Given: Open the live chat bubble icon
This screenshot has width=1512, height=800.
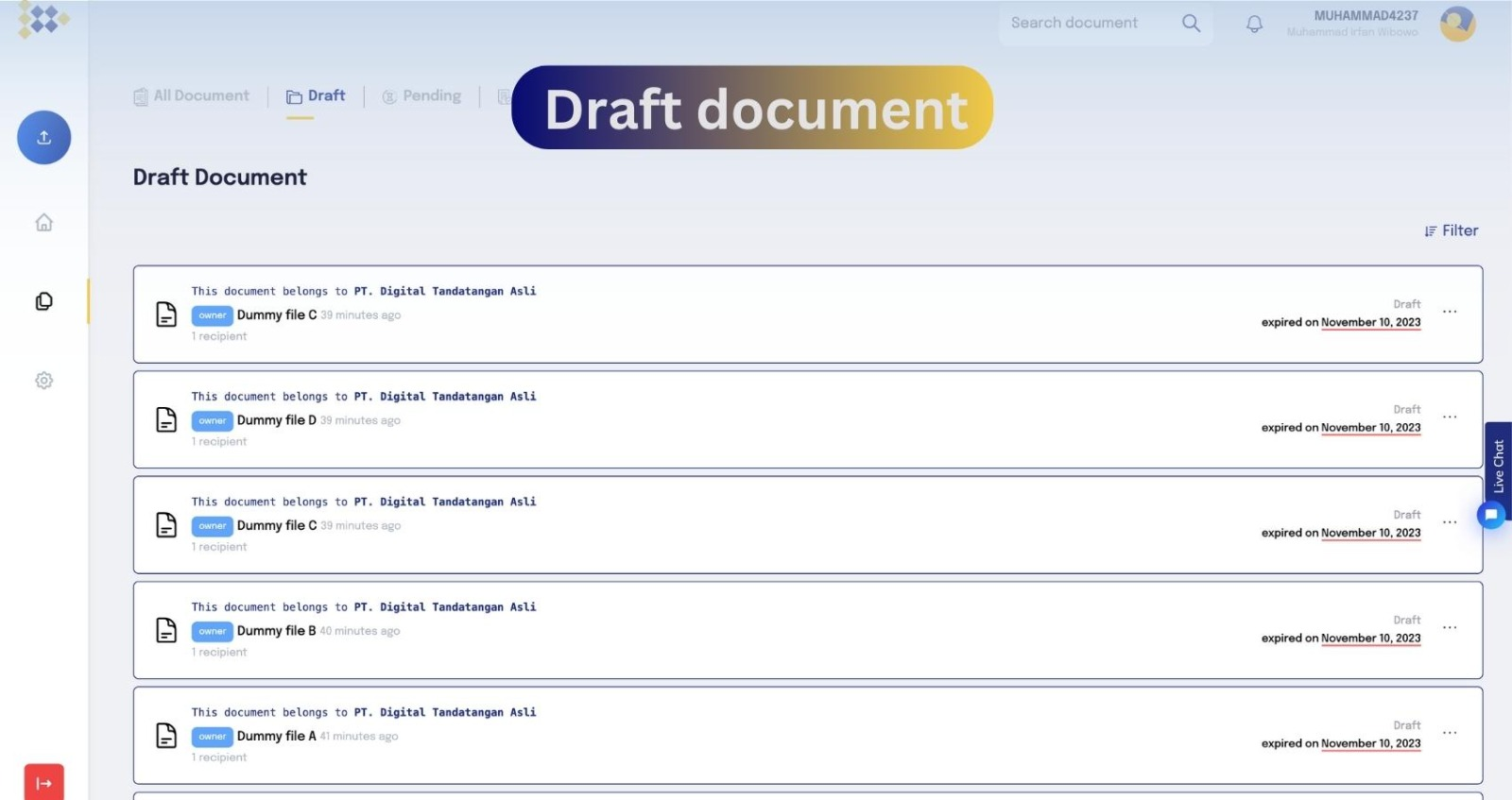Looking at the screenshot, I should click(x=1490, y=516).
